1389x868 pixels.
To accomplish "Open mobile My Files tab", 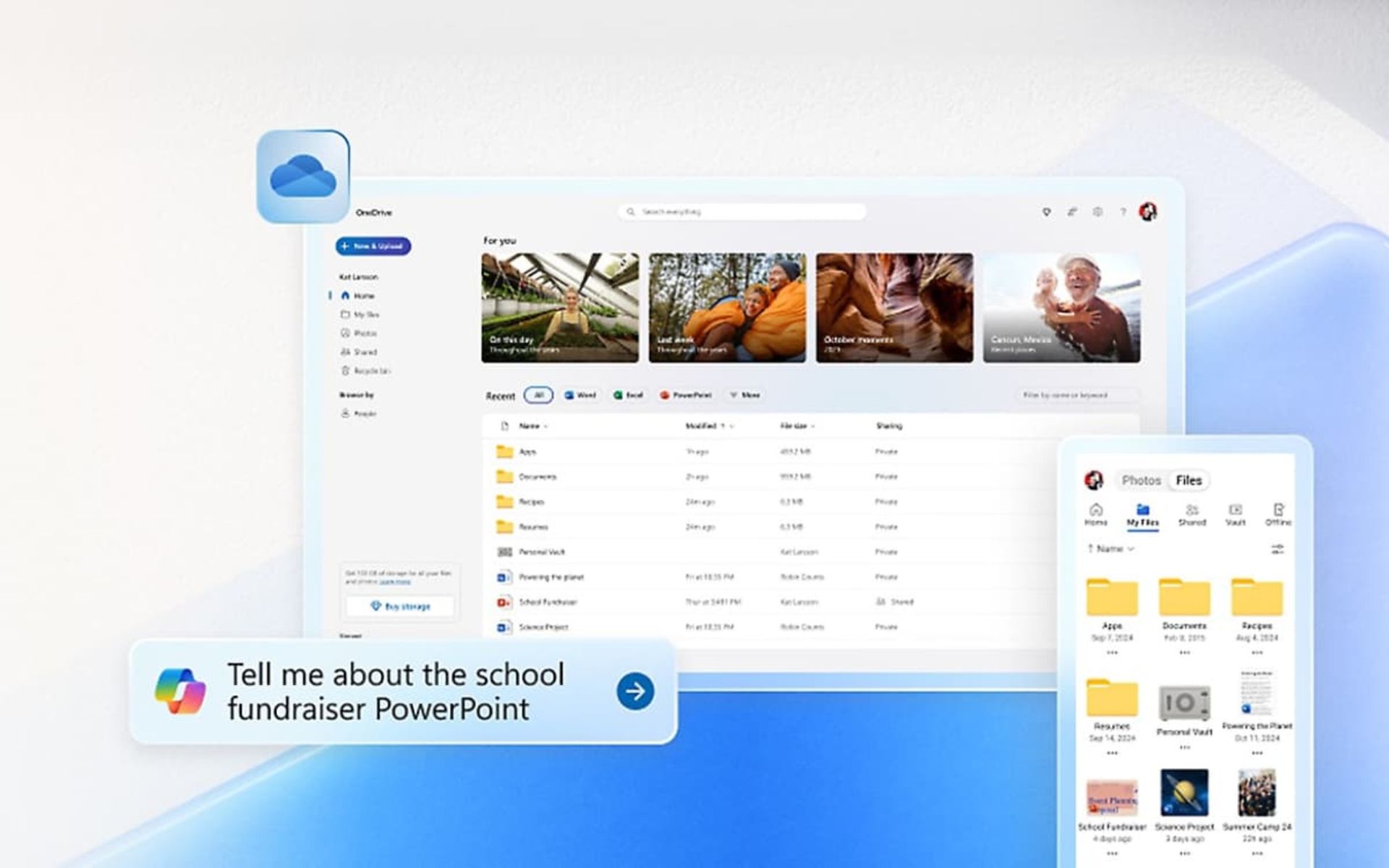I will coord(1142,515).
